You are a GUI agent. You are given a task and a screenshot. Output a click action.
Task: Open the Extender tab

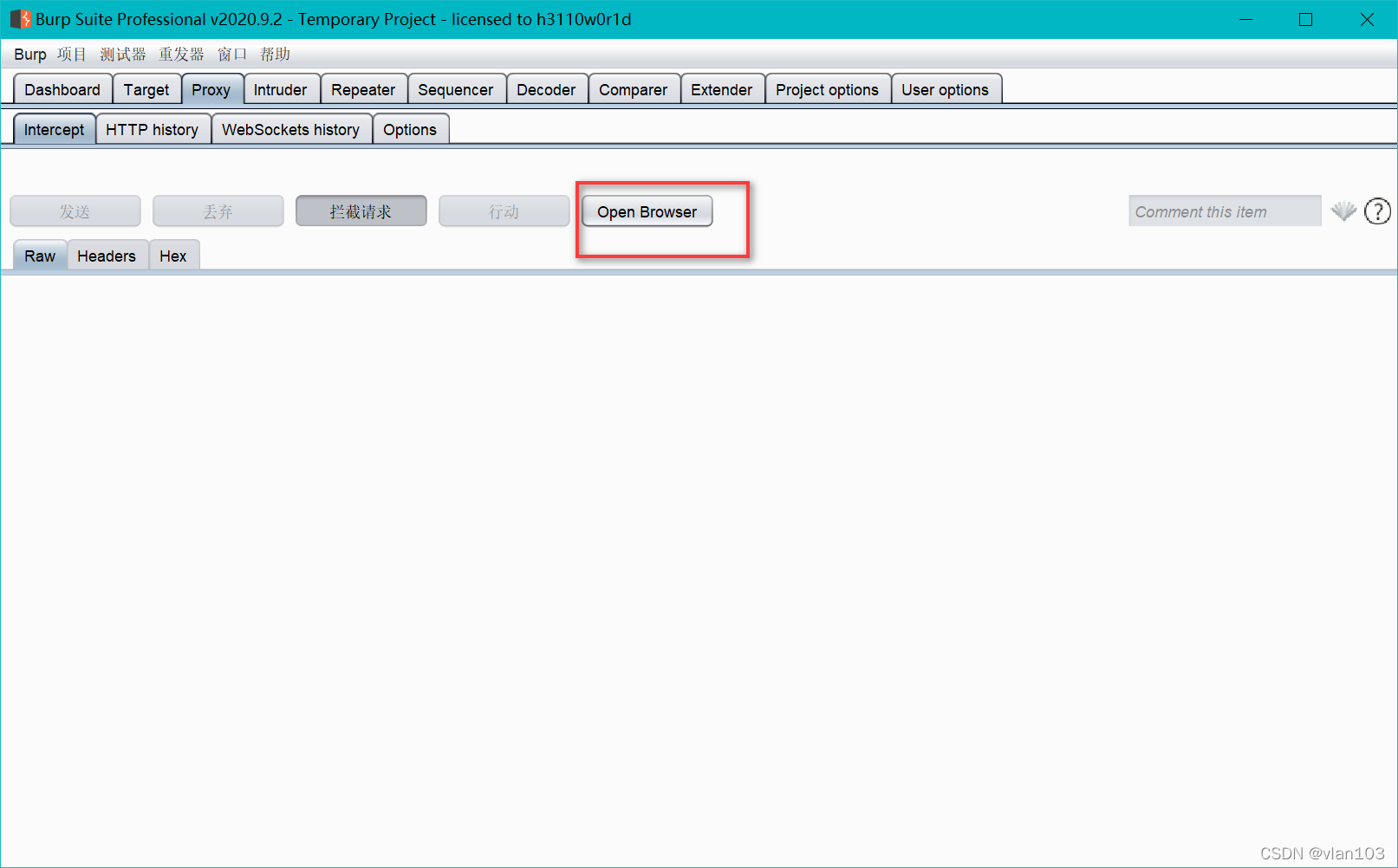722,89
